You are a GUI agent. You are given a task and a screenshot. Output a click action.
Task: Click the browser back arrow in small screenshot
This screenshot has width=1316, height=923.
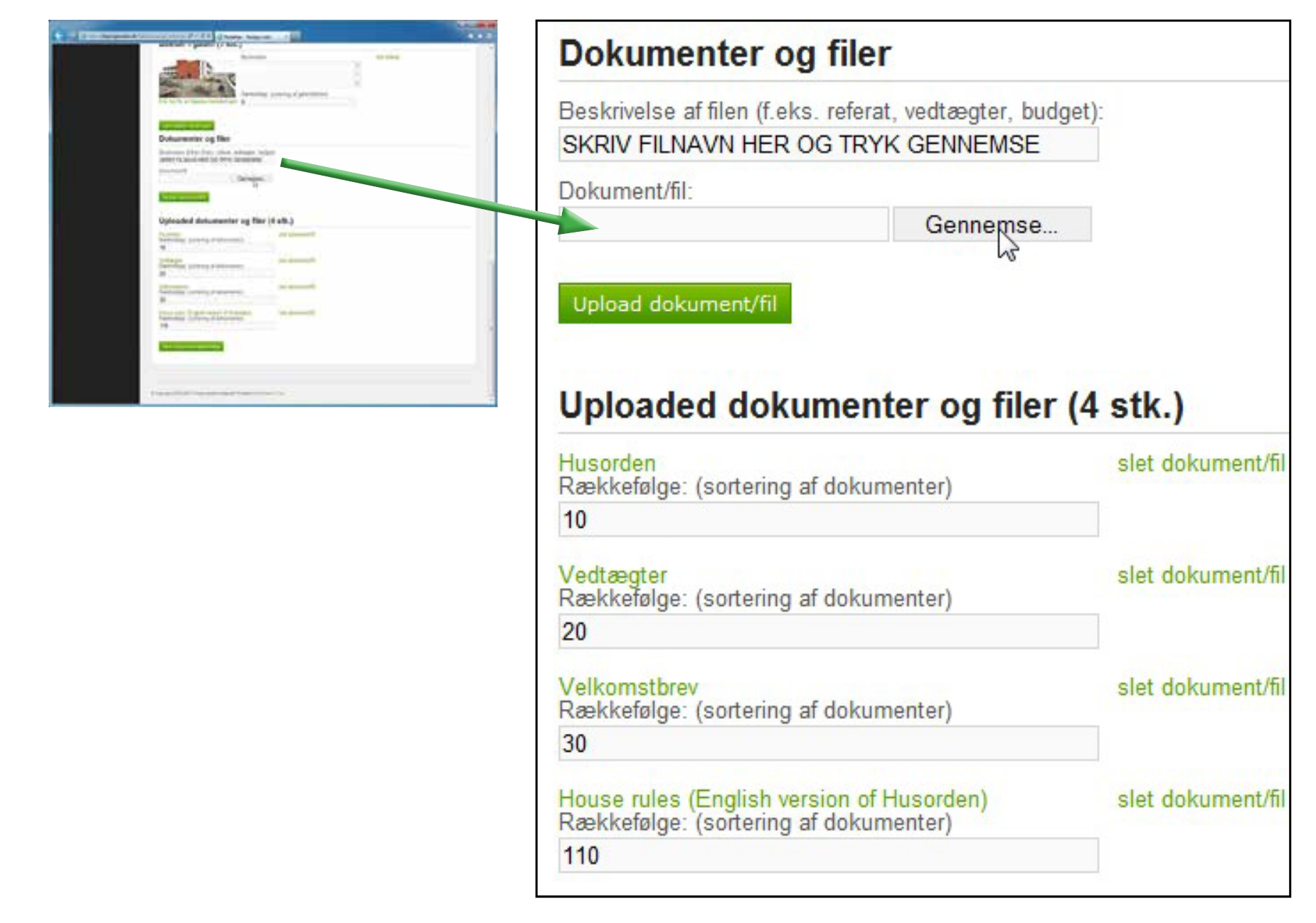click(x=60, y=36)
